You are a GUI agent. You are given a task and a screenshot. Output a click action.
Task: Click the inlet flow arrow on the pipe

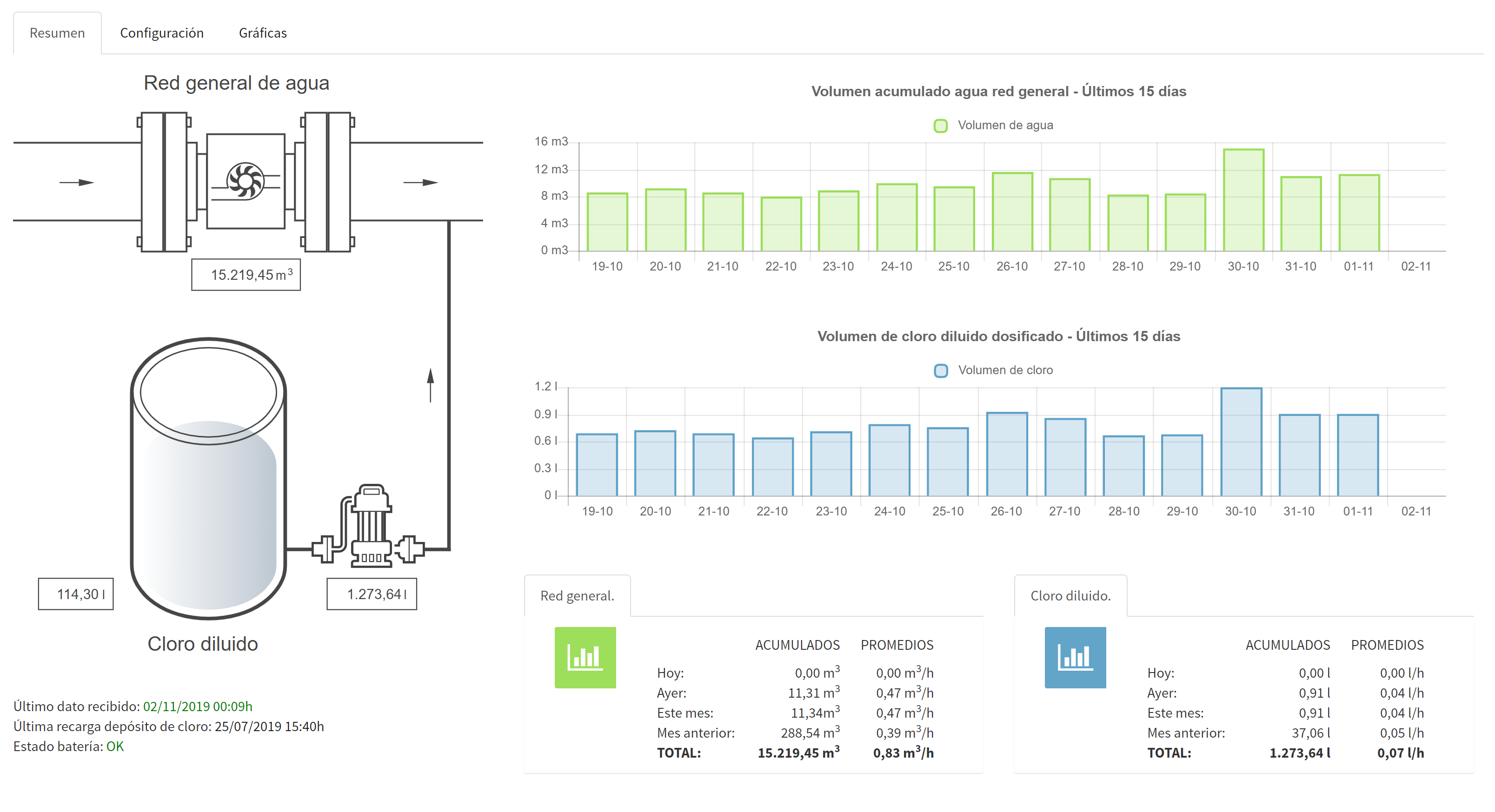(77, 182)
